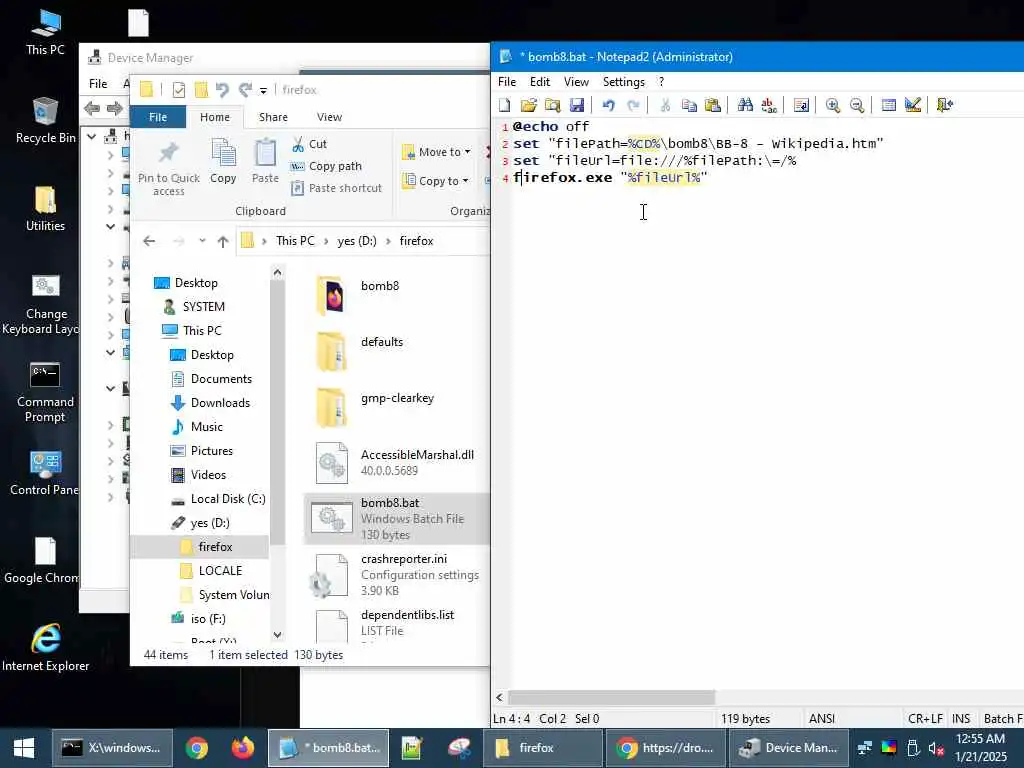This screenshot has height=768, width=1024.
Task: Click Pin to Quick access in ribbon
Action: [168, 168]
